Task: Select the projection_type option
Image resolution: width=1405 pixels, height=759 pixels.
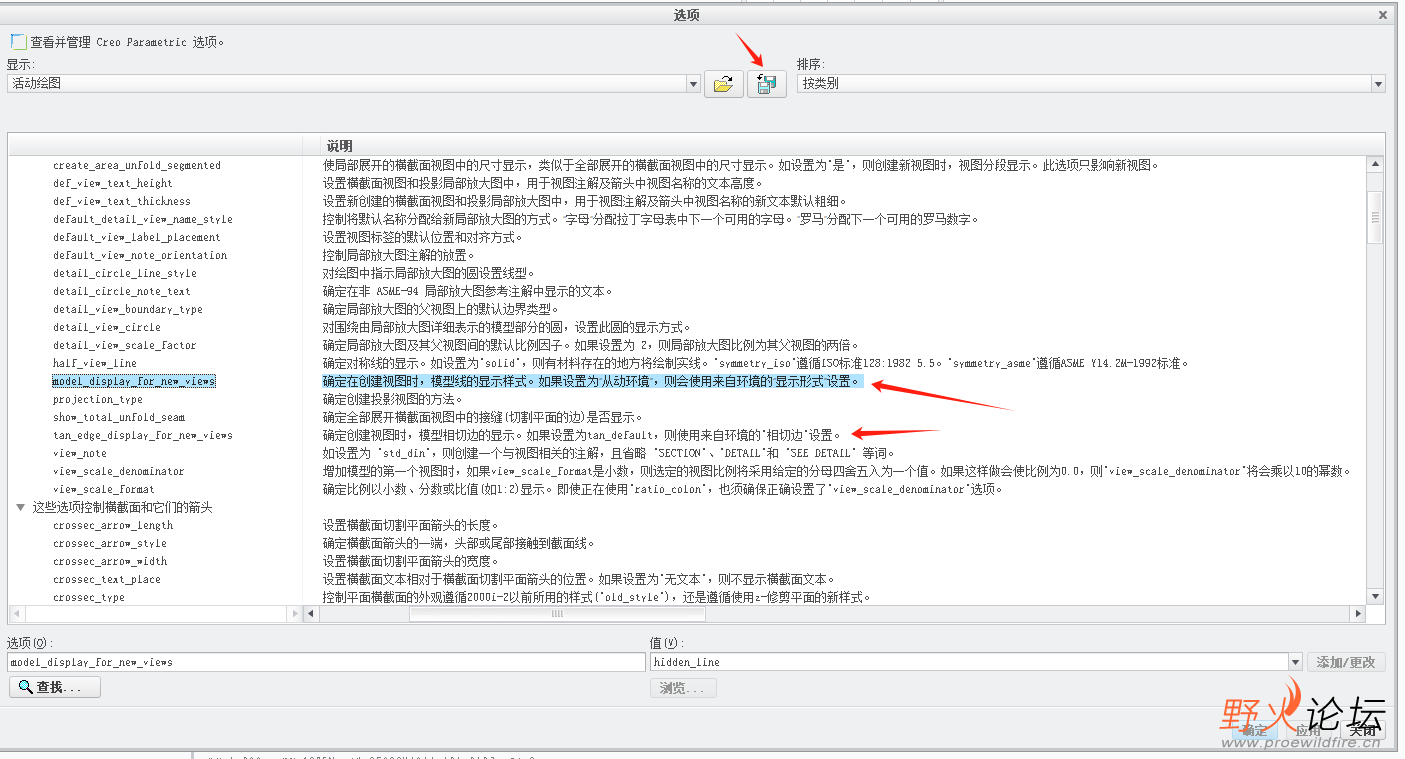Action: coord(98,400)
